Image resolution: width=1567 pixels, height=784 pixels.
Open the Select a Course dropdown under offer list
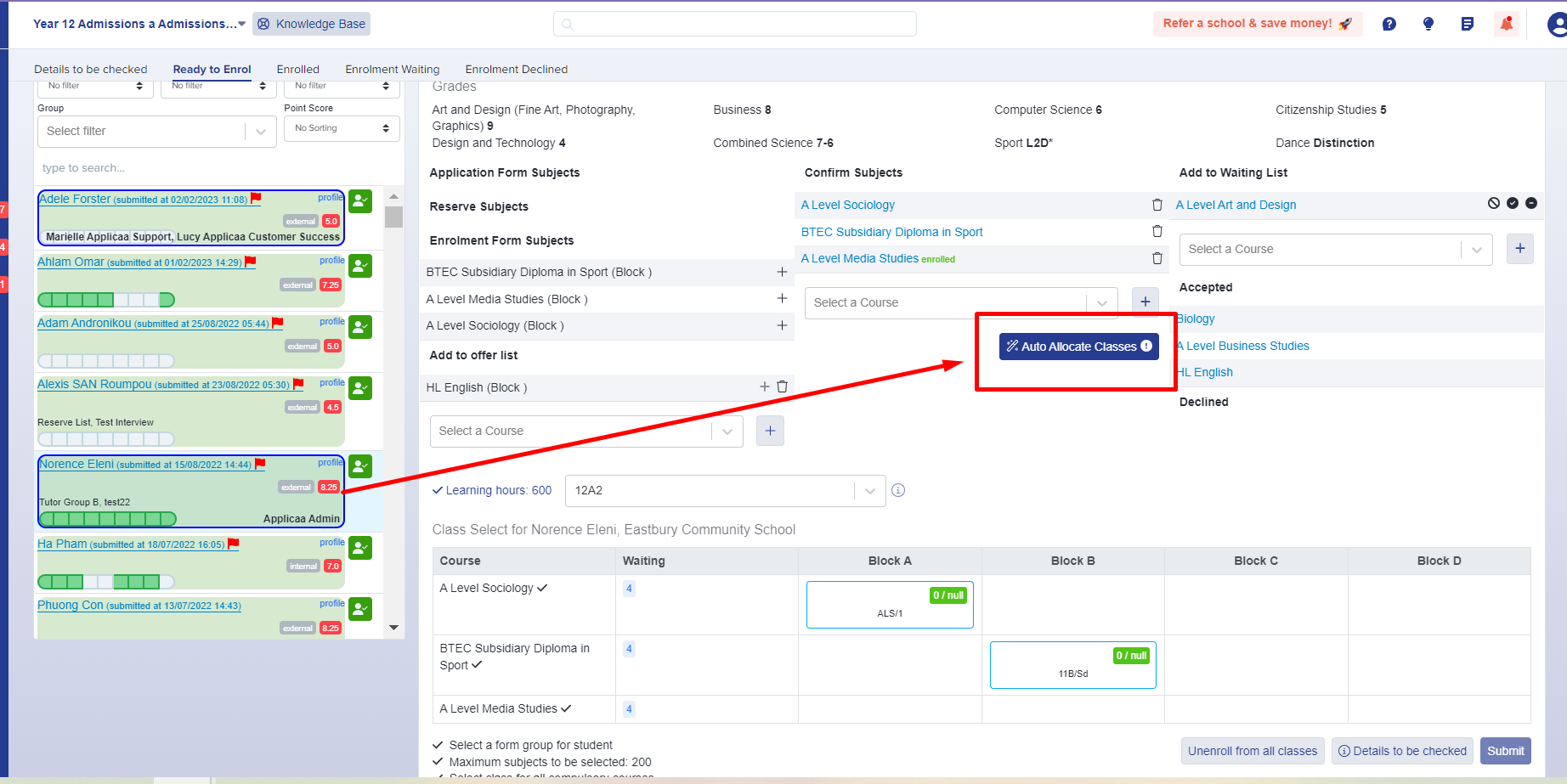pyautogui.click(x=586, y=431)
